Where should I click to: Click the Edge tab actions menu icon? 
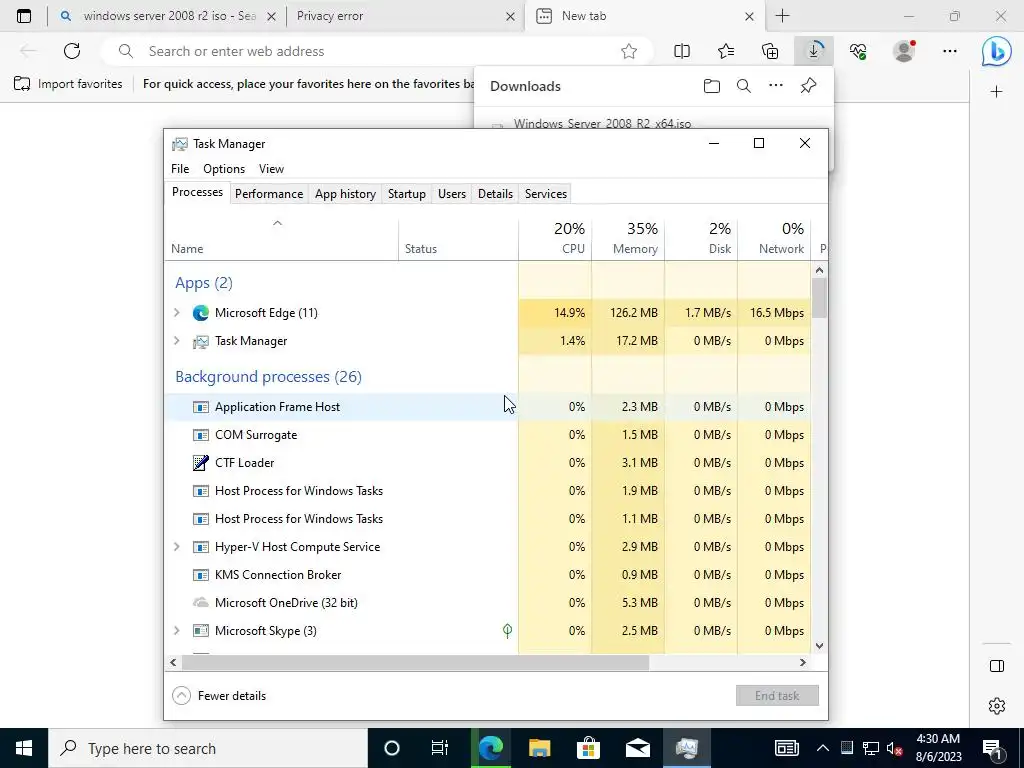point(24,16)
